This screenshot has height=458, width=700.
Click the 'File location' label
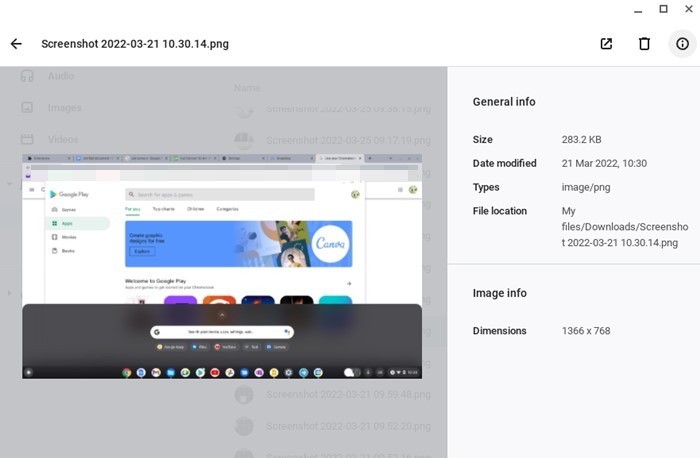pos(500,211)
